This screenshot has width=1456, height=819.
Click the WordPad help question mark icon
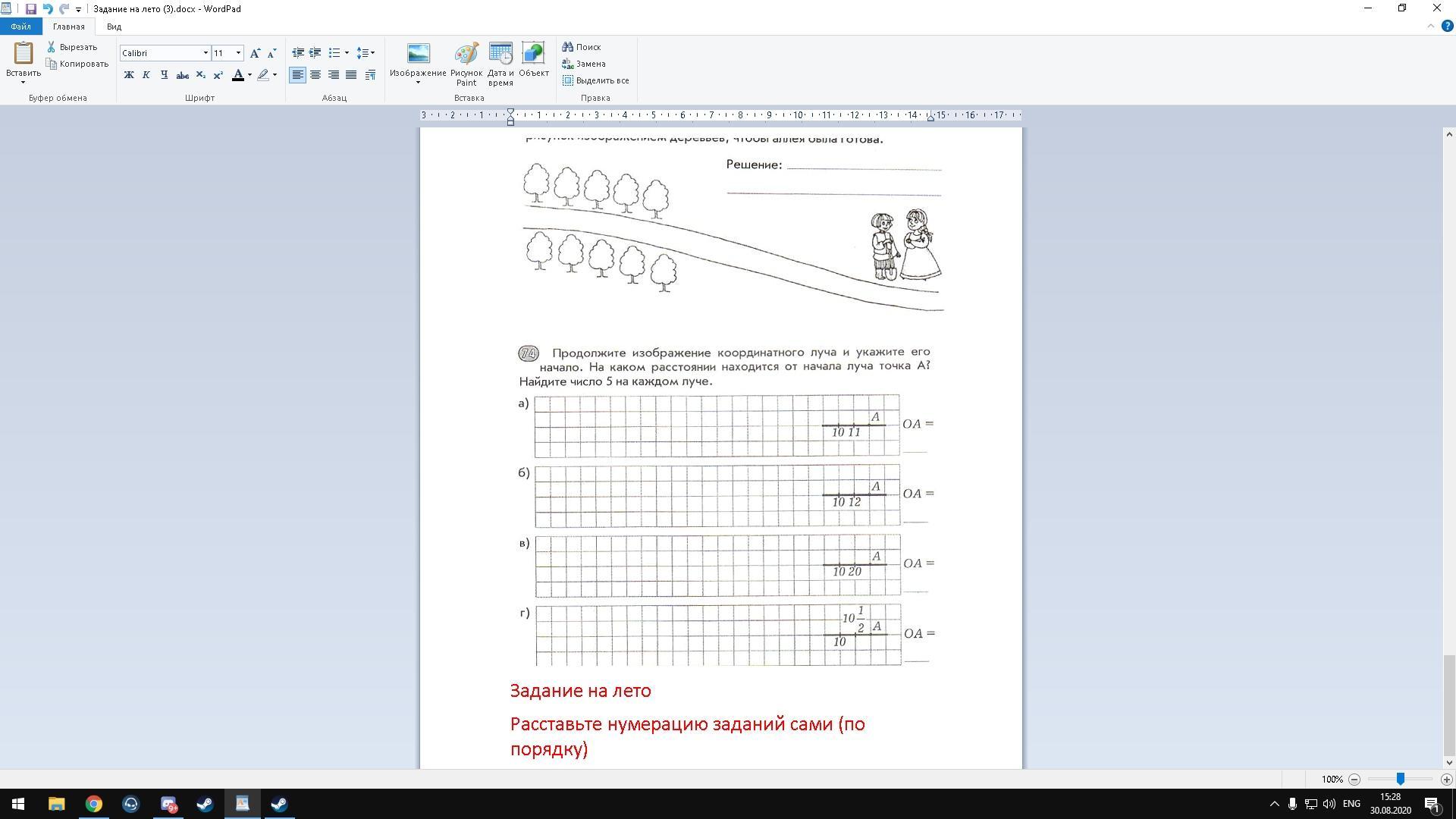coord(1447,27)
